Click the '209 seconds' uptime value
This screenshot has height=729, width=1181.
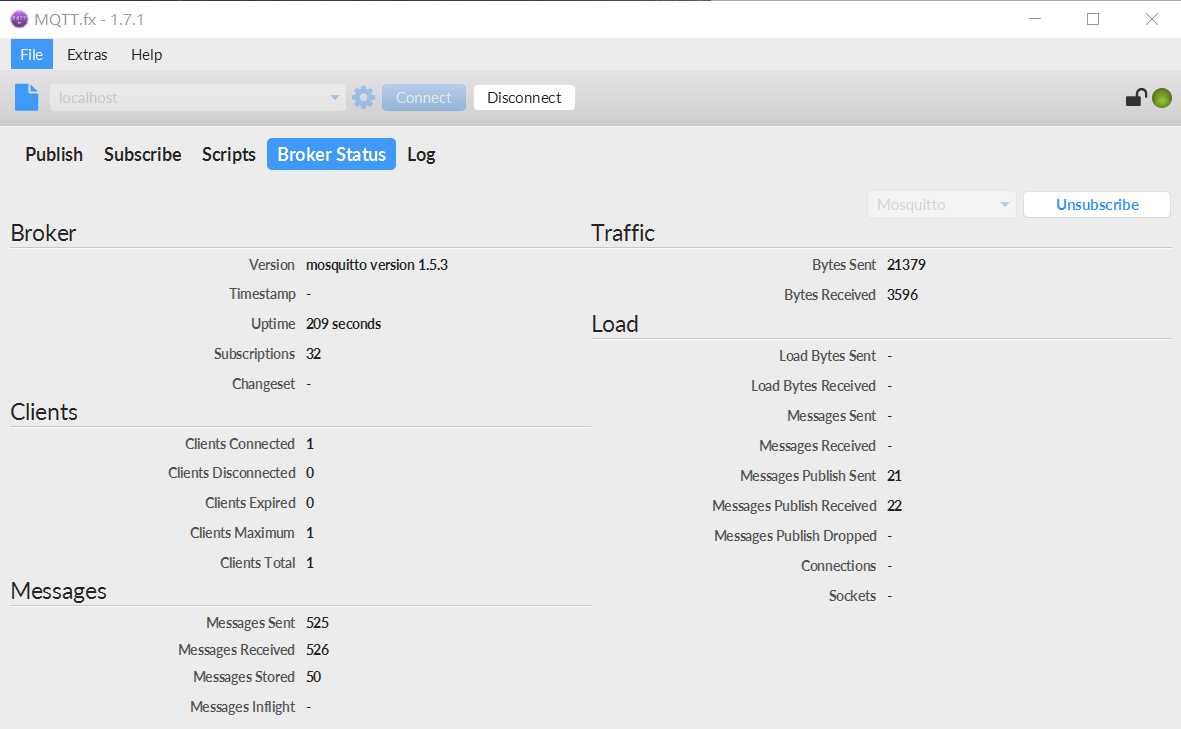pos(343,324)
